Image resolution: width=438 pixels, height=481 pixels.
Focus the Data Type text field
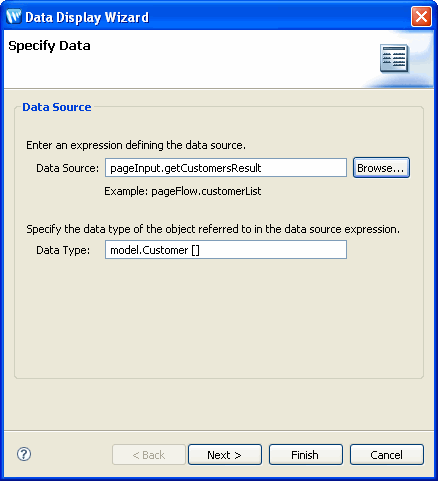(226, 250)
